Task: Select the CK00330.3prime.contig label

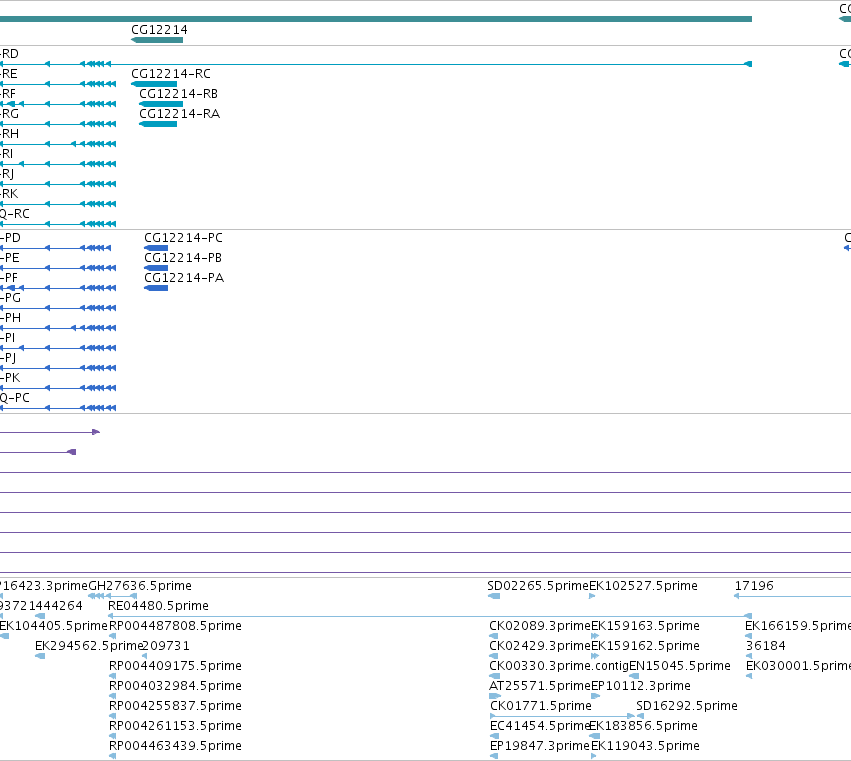Action: (559, 666)
